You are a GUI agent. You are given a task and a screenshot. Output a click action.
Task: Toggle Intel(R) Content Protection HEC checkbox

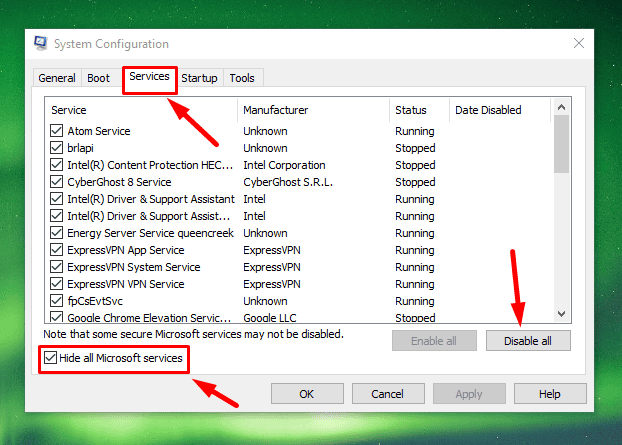tap(56, 165)
